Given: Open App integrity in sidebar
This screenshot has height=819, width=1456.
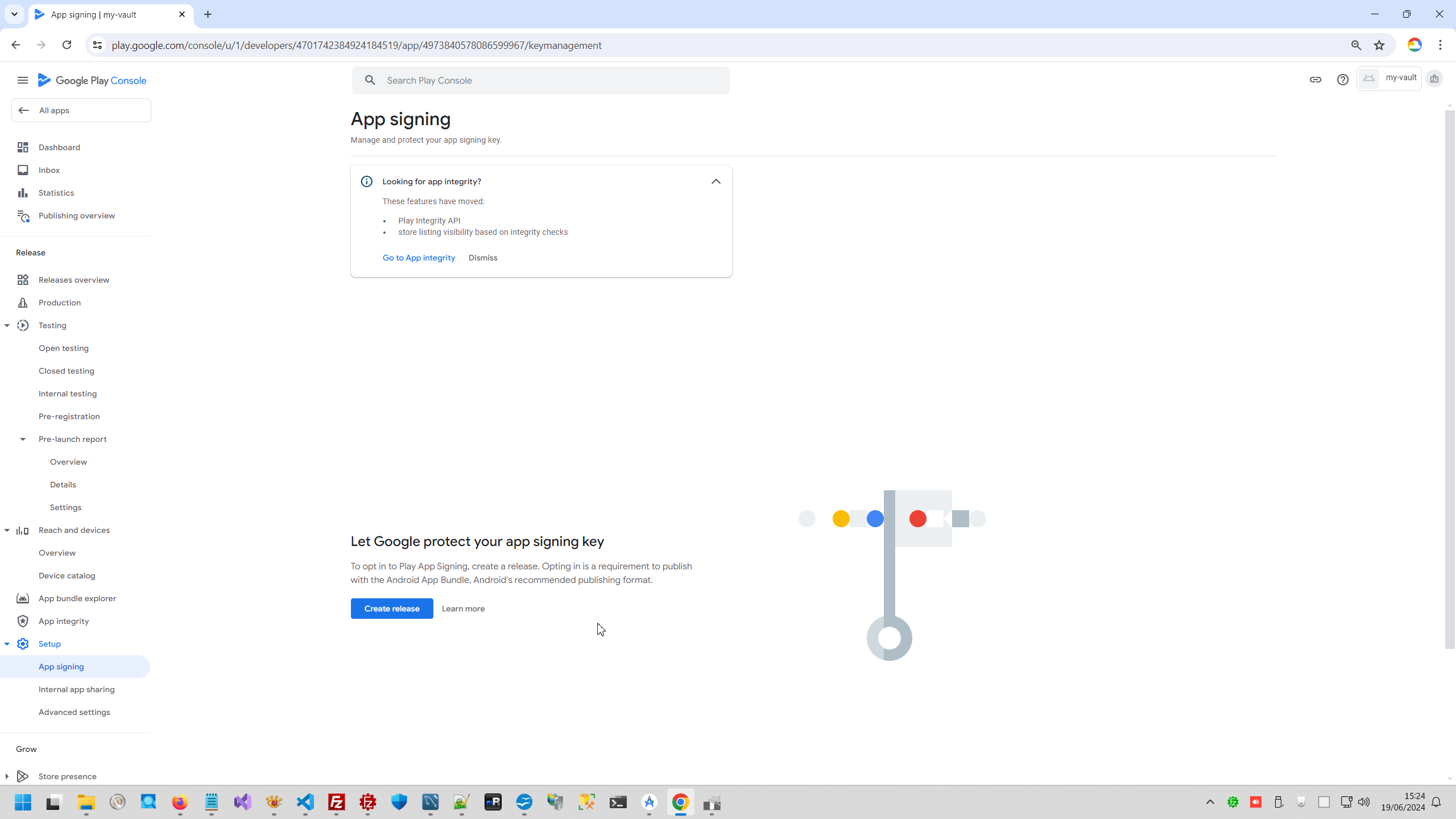Looking at the screenshot, I should click(63, 621).
